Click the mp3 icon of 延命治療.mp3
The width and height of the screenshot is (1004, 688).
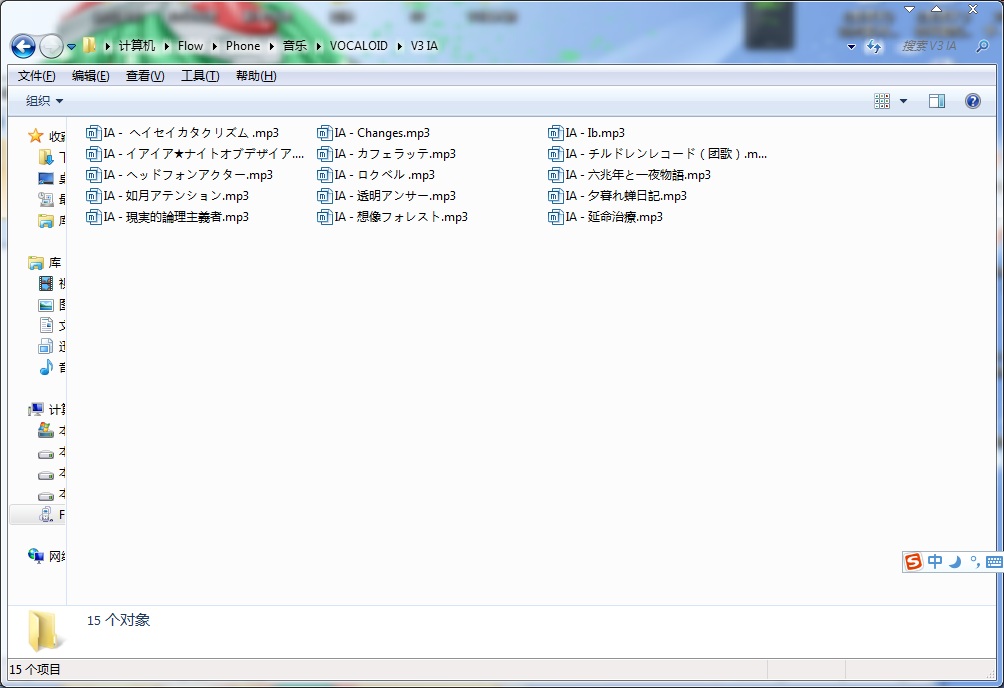point(555,217)
